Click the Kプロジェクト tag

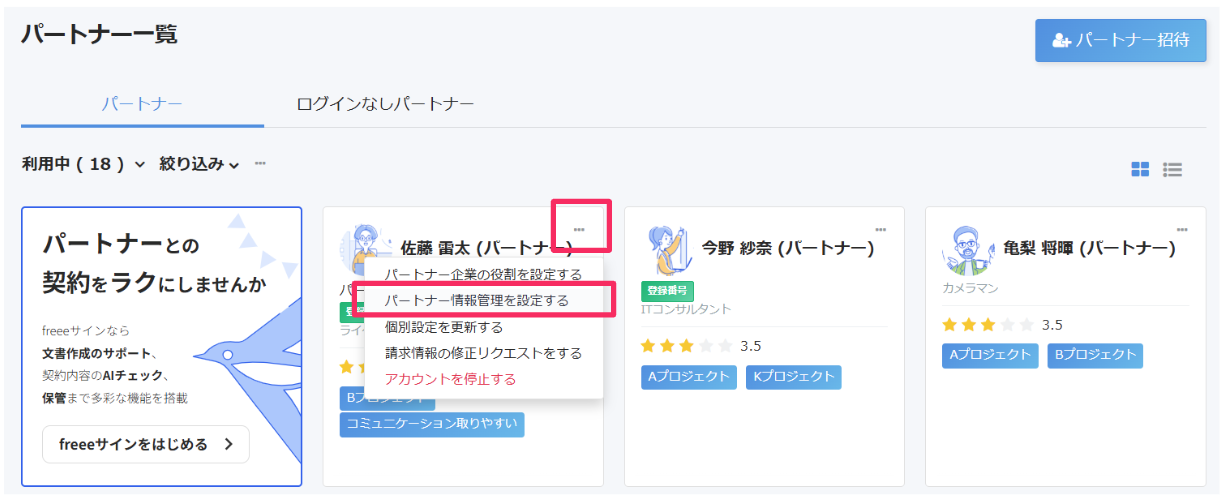click(x=794, y=377)
